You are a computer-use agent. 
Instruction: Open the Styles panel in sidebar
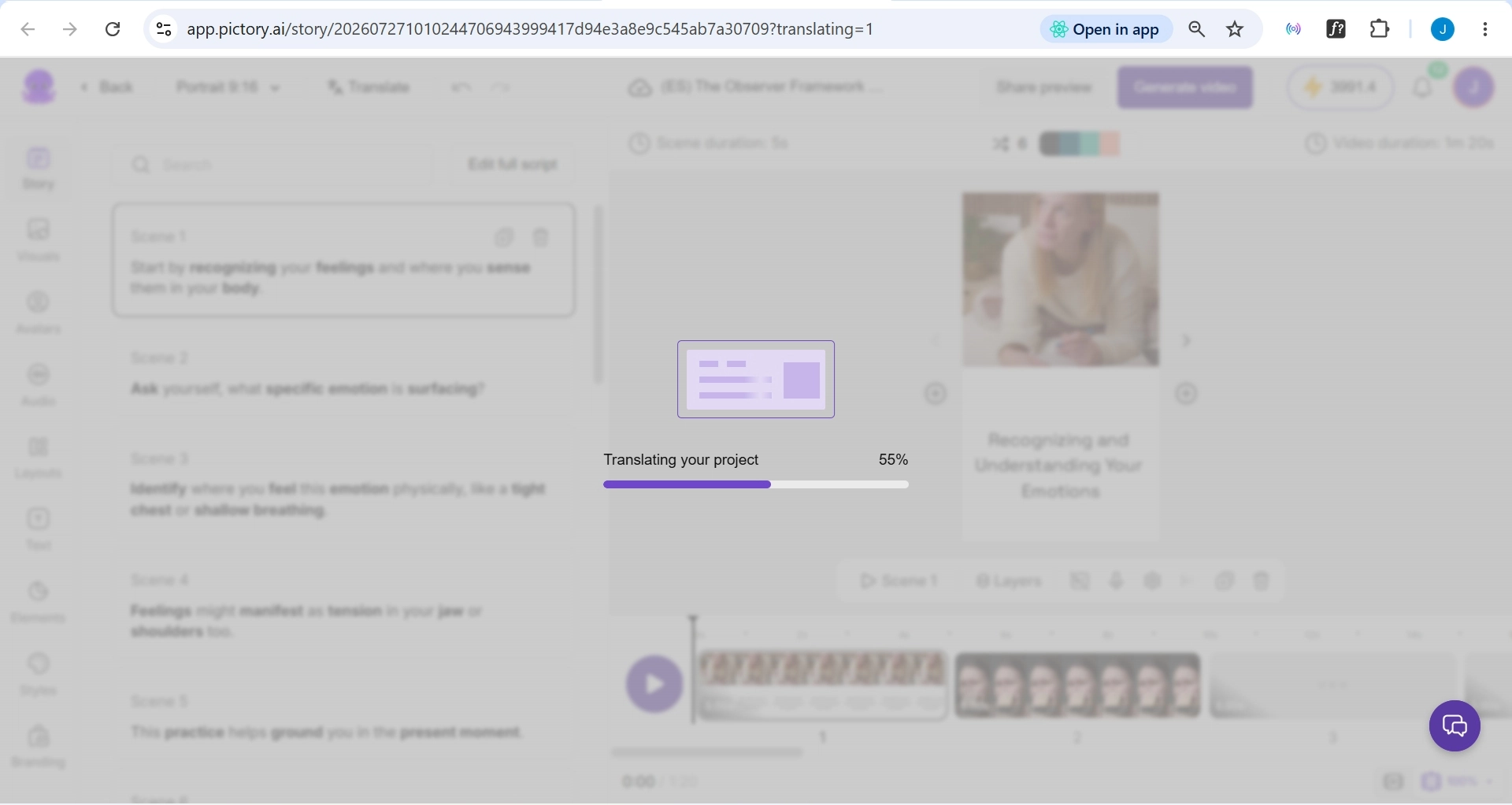coord(38,674)
